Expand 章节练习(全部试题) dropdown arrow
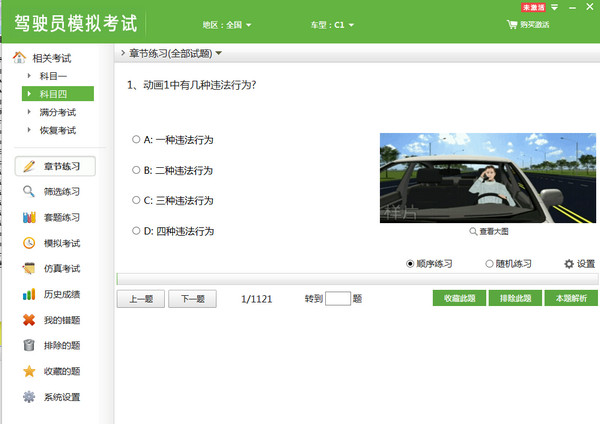The height and width of the screenshot is (424, 600). (218, 53)
